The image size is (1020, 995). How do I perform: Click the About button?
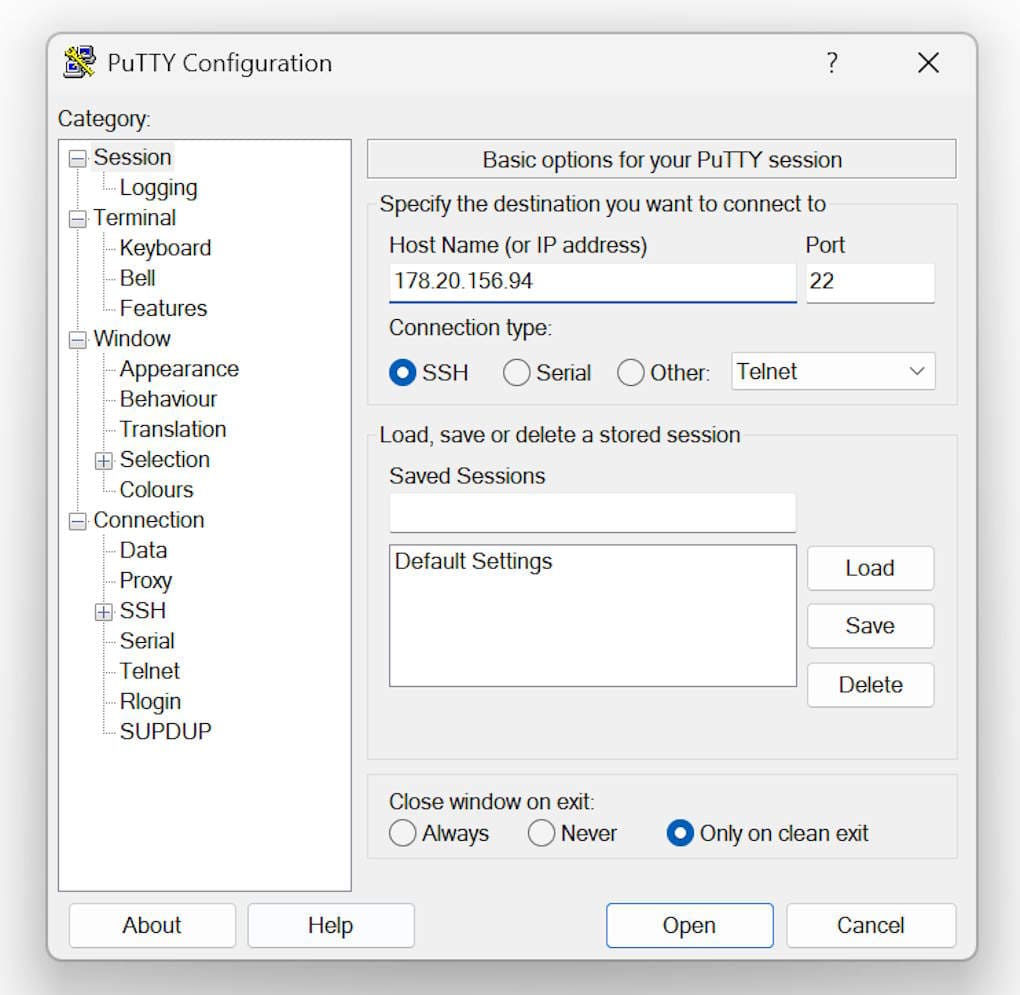(x=152, y=925)
